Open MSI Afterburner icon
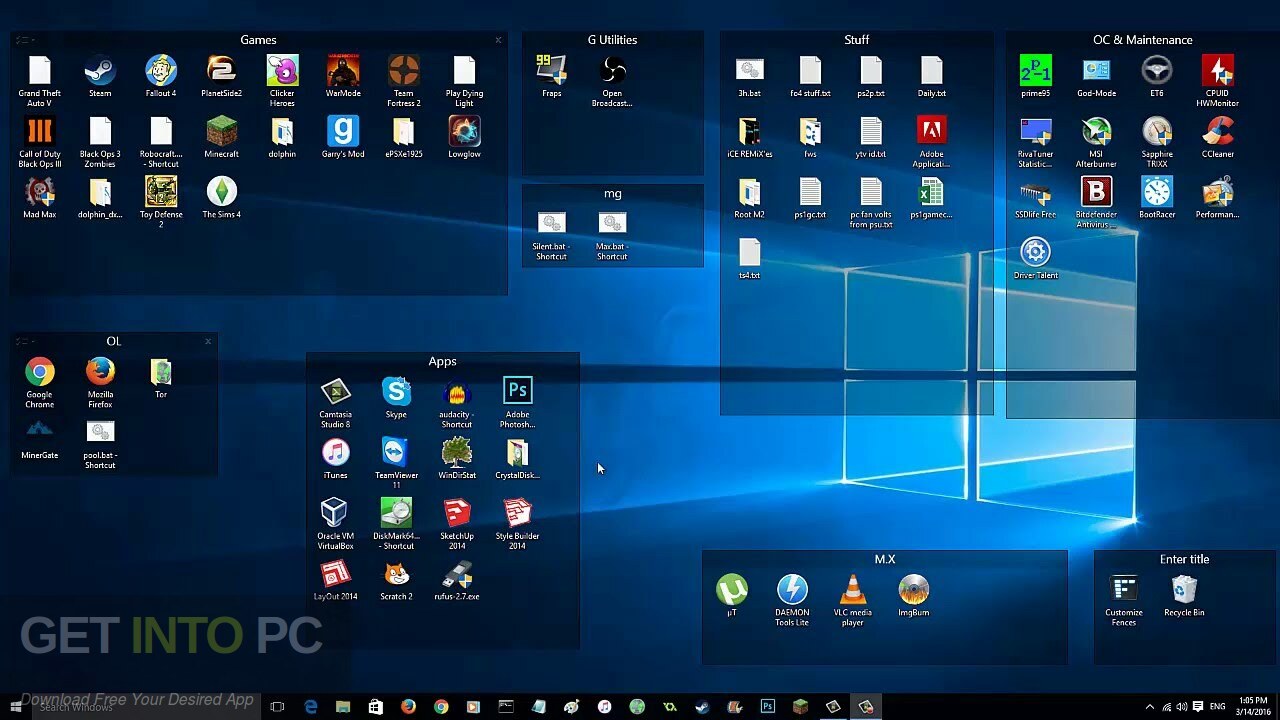 tap(1096, 142)
